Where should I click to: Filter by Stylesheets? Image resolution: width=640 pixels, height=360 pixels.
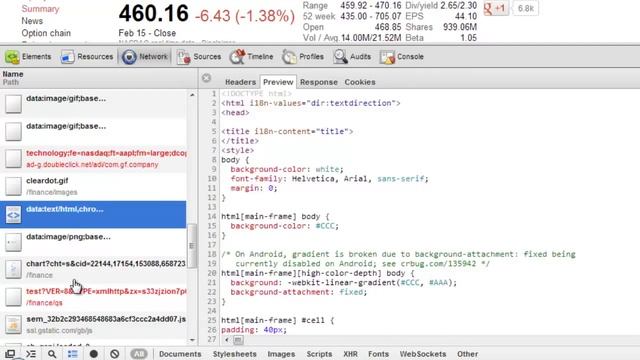pyautogui.click(x=235, y=354)
